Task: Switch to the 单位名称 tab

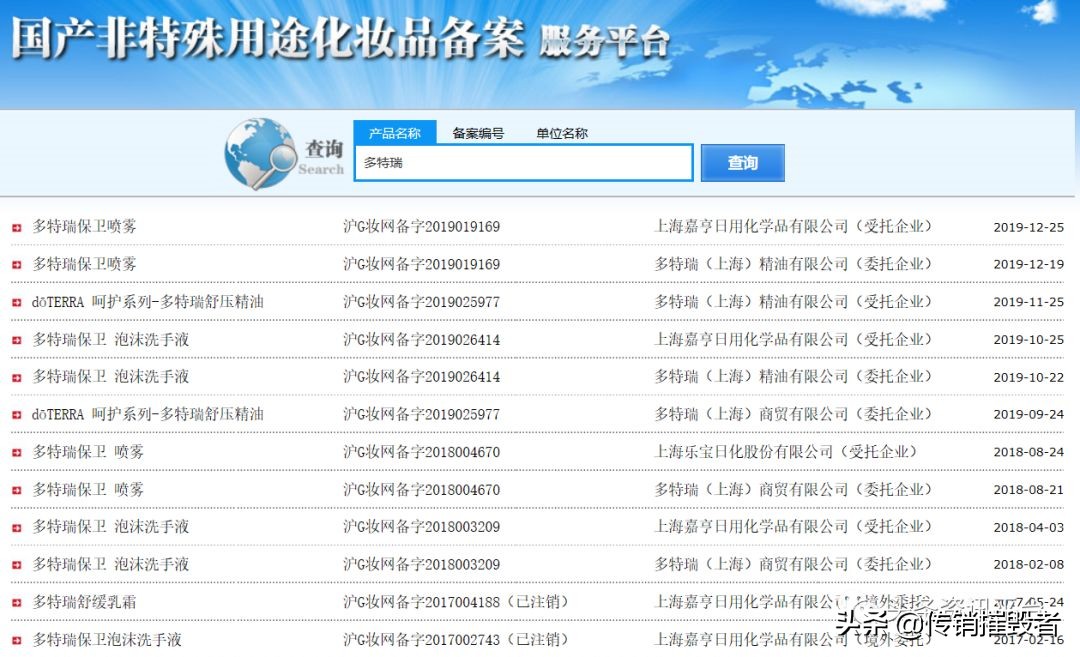Action: coord(562,132)
